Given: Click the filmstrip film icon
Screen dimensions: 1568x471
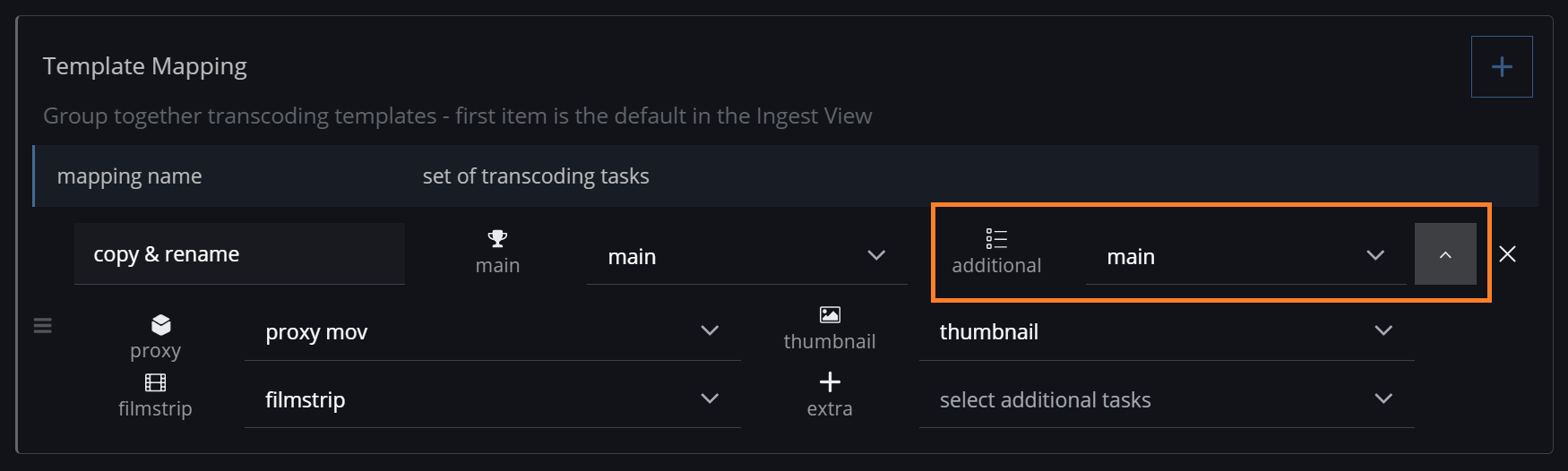Looking at the screenshot, I should (x=155, y=383).
